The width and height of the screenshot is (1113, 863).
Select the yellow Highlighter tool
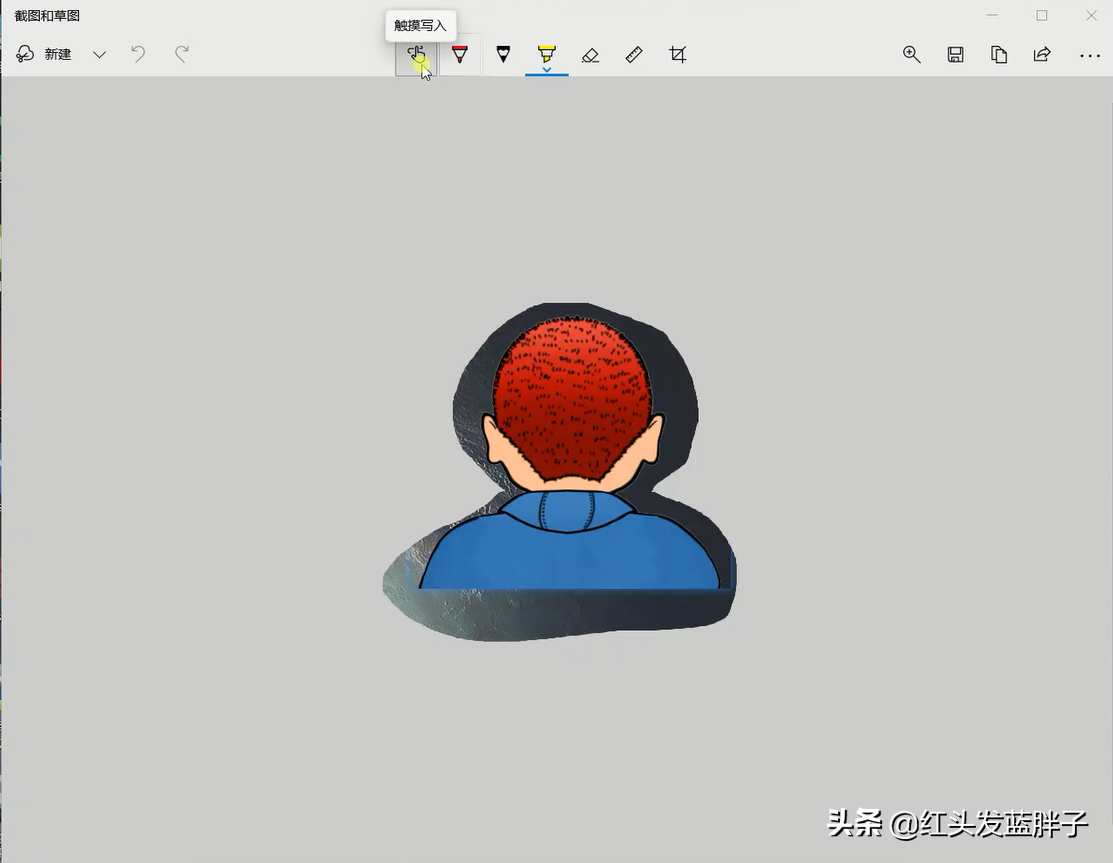547,53
